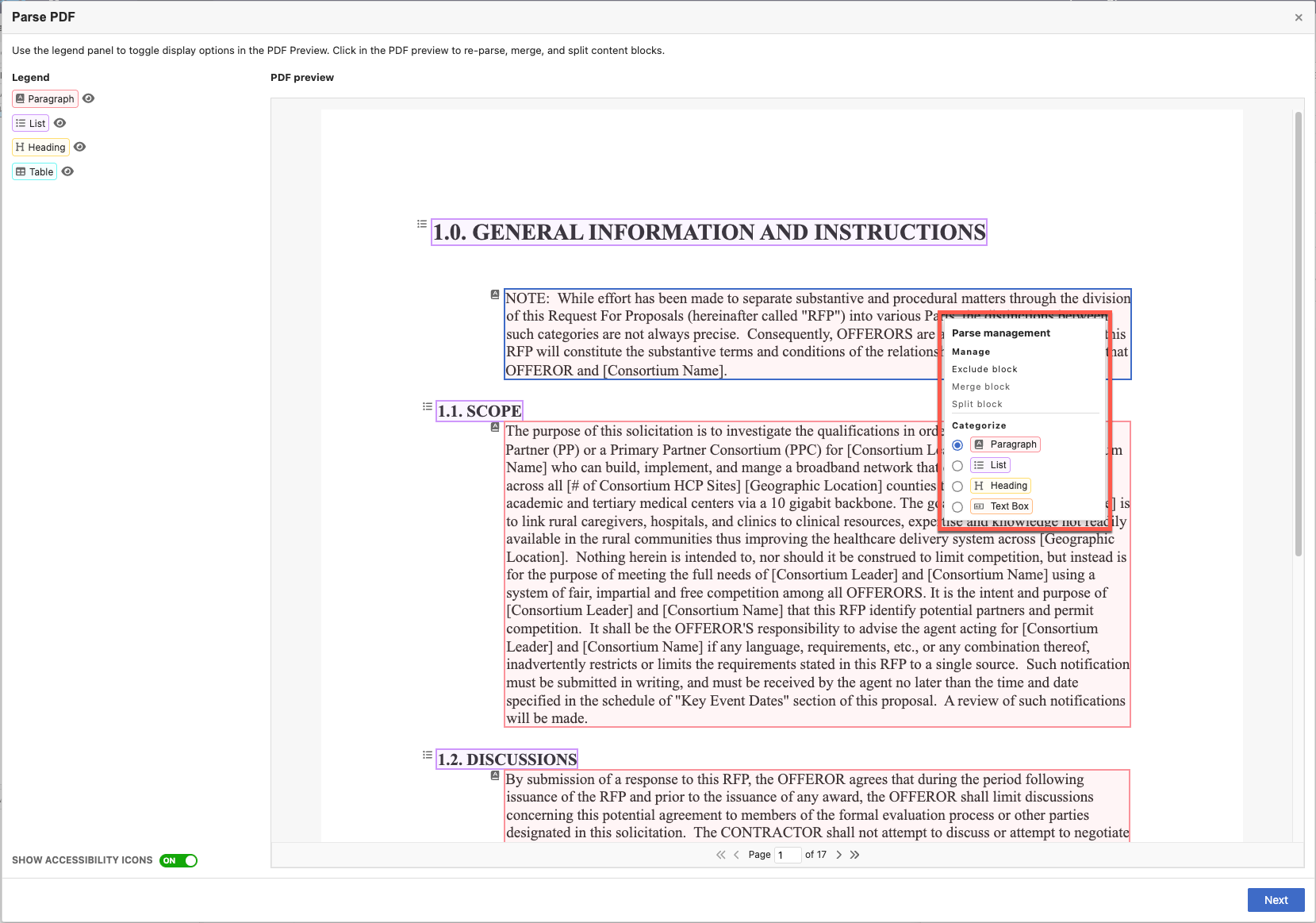Click list icon beside 1.1 SCOPE heading

(x=428, y=406)
